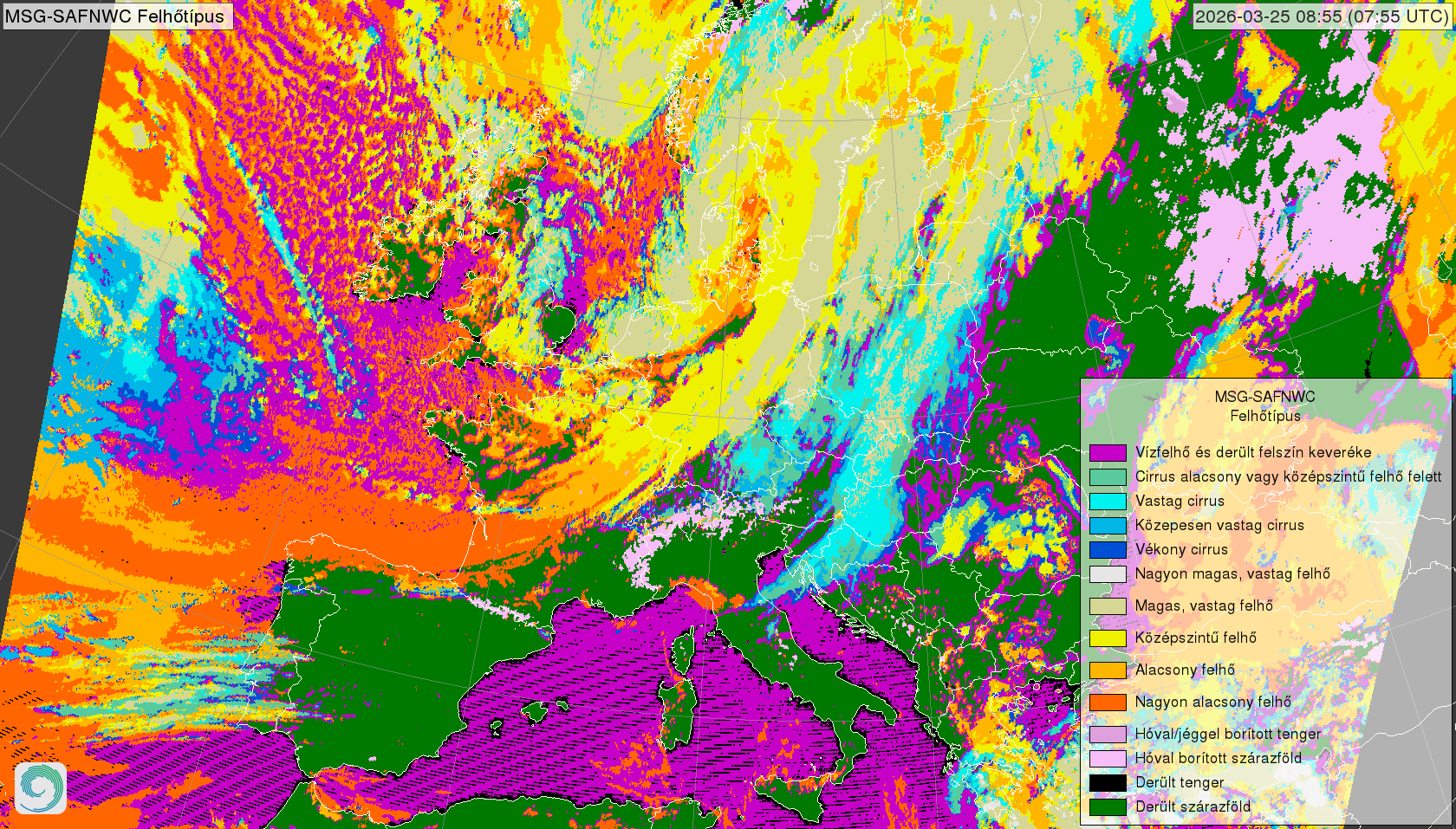Pick the pale-pink Hóval borított szárazföld swatch
Image resolution: width=1456 pixels, height=829 pixels.
coord(1108,758)
